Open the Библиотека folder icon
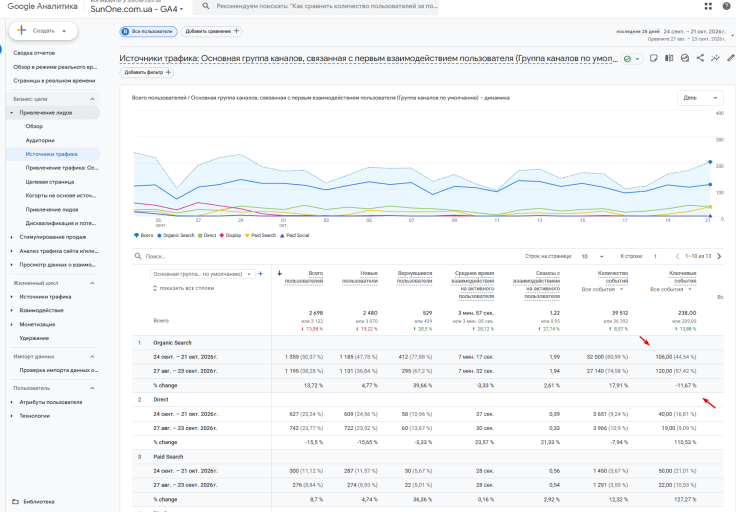The width and height of the screenshot is (736, 512). click(x=15, y=501)
